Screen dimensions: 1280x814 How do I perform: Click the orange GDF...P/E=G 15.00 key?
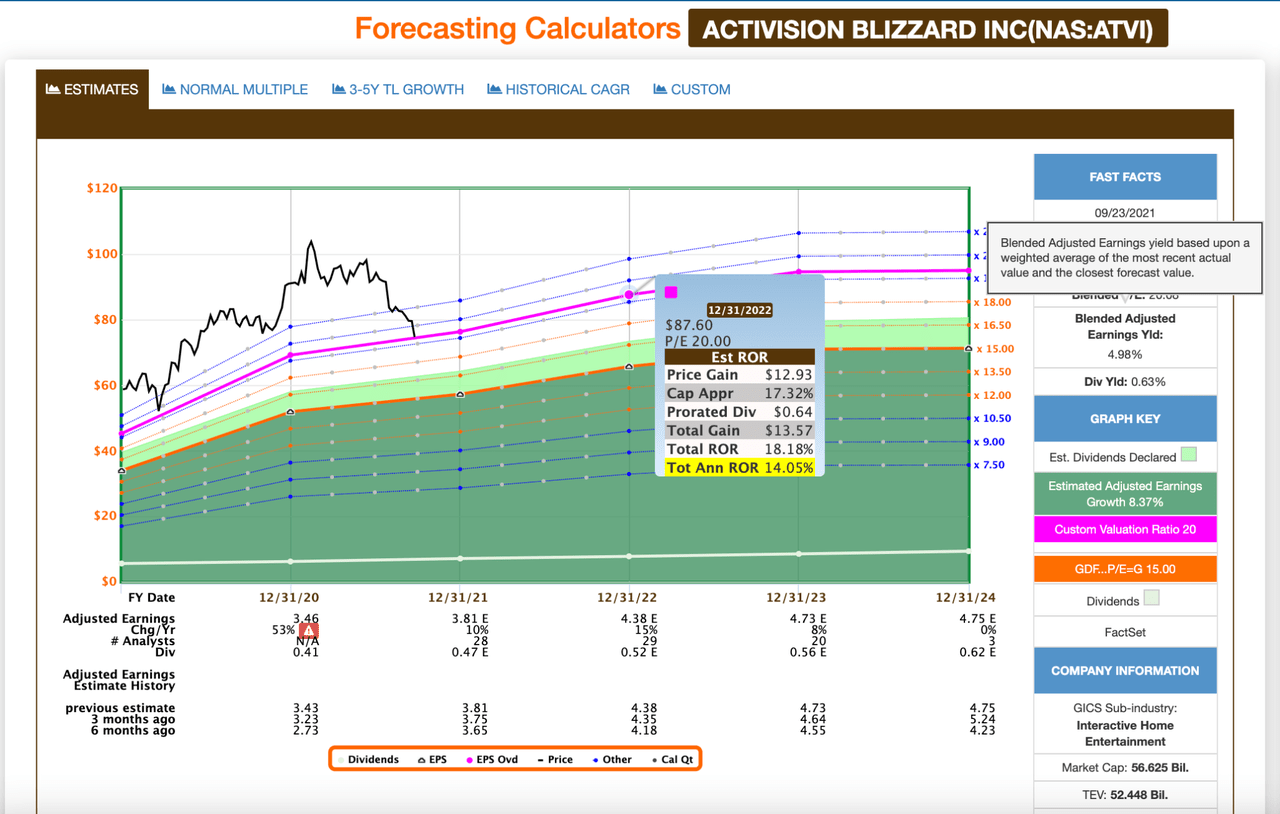coord(1124,568)
